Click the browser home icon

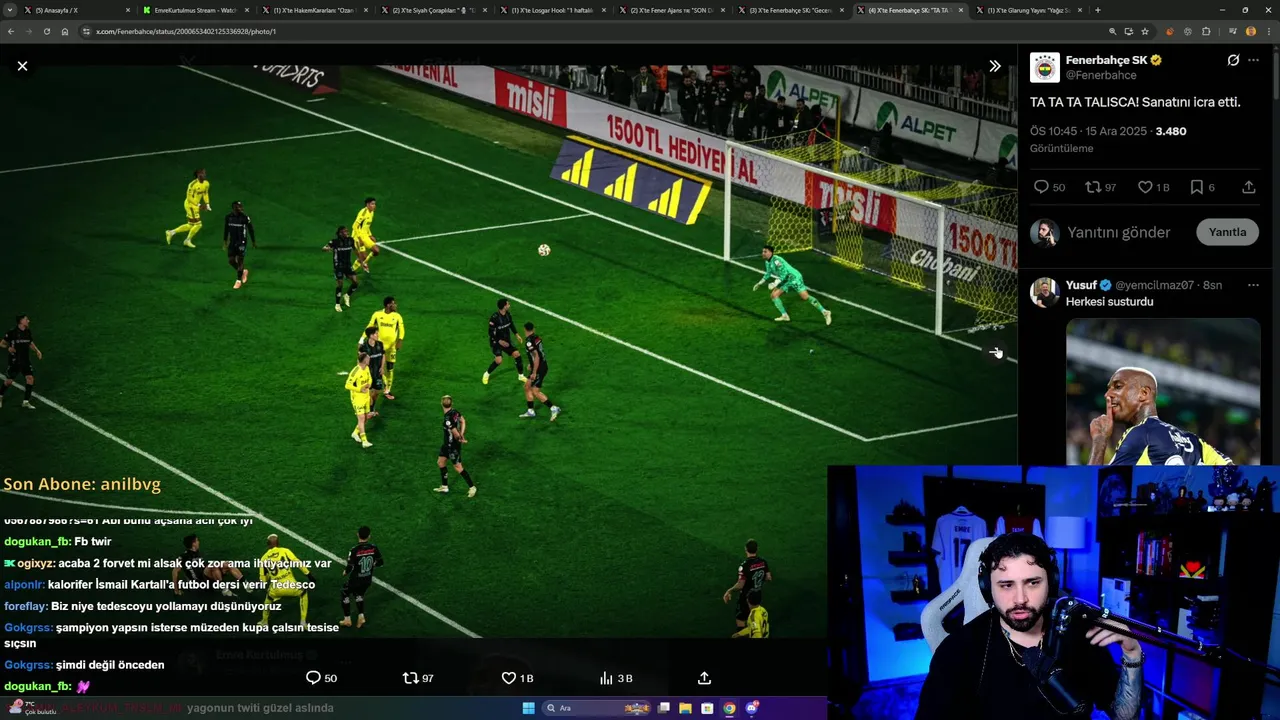[64, 31]
